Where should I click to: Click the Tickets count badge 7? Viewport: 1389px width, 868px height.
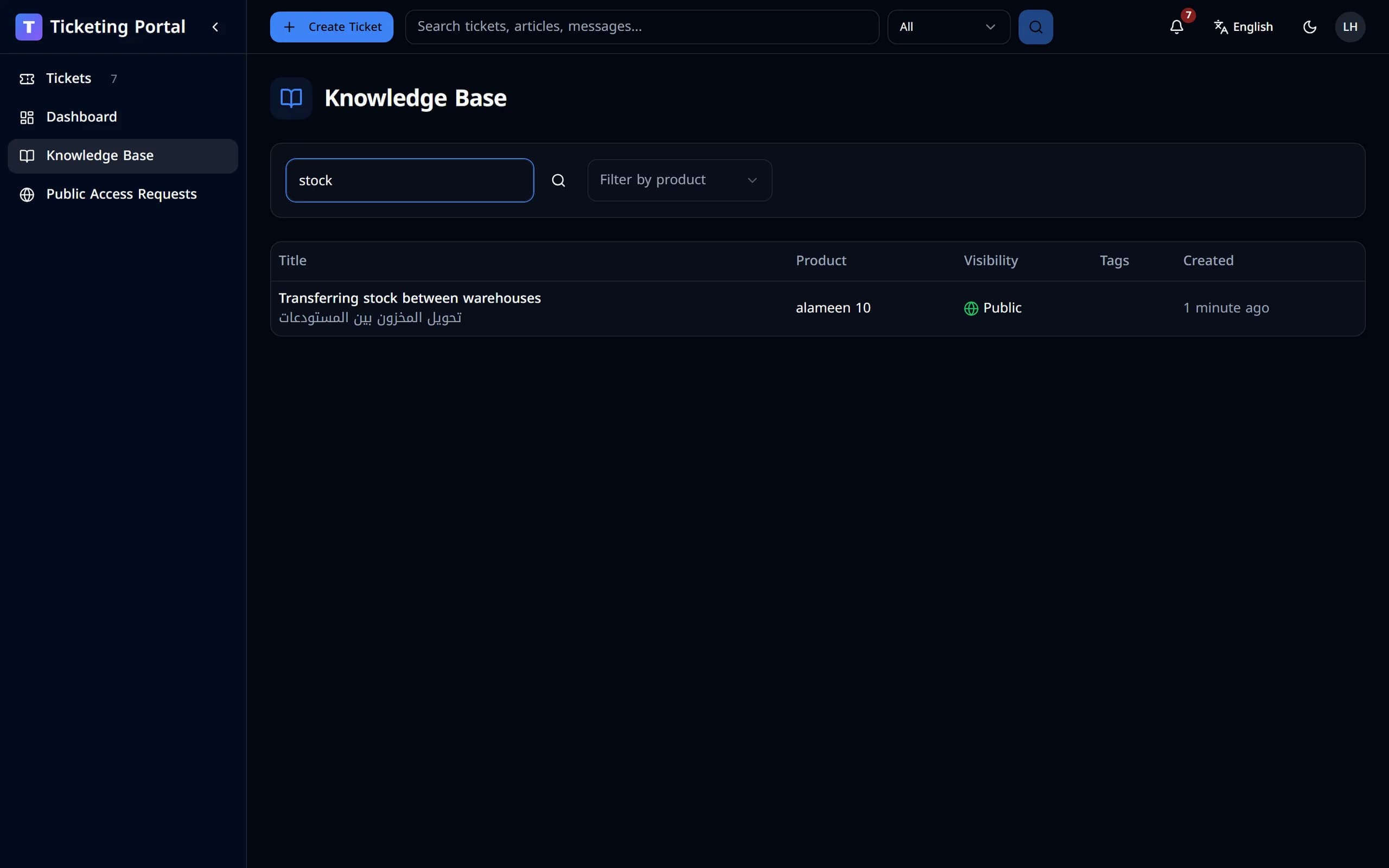[x=113, y=79]
